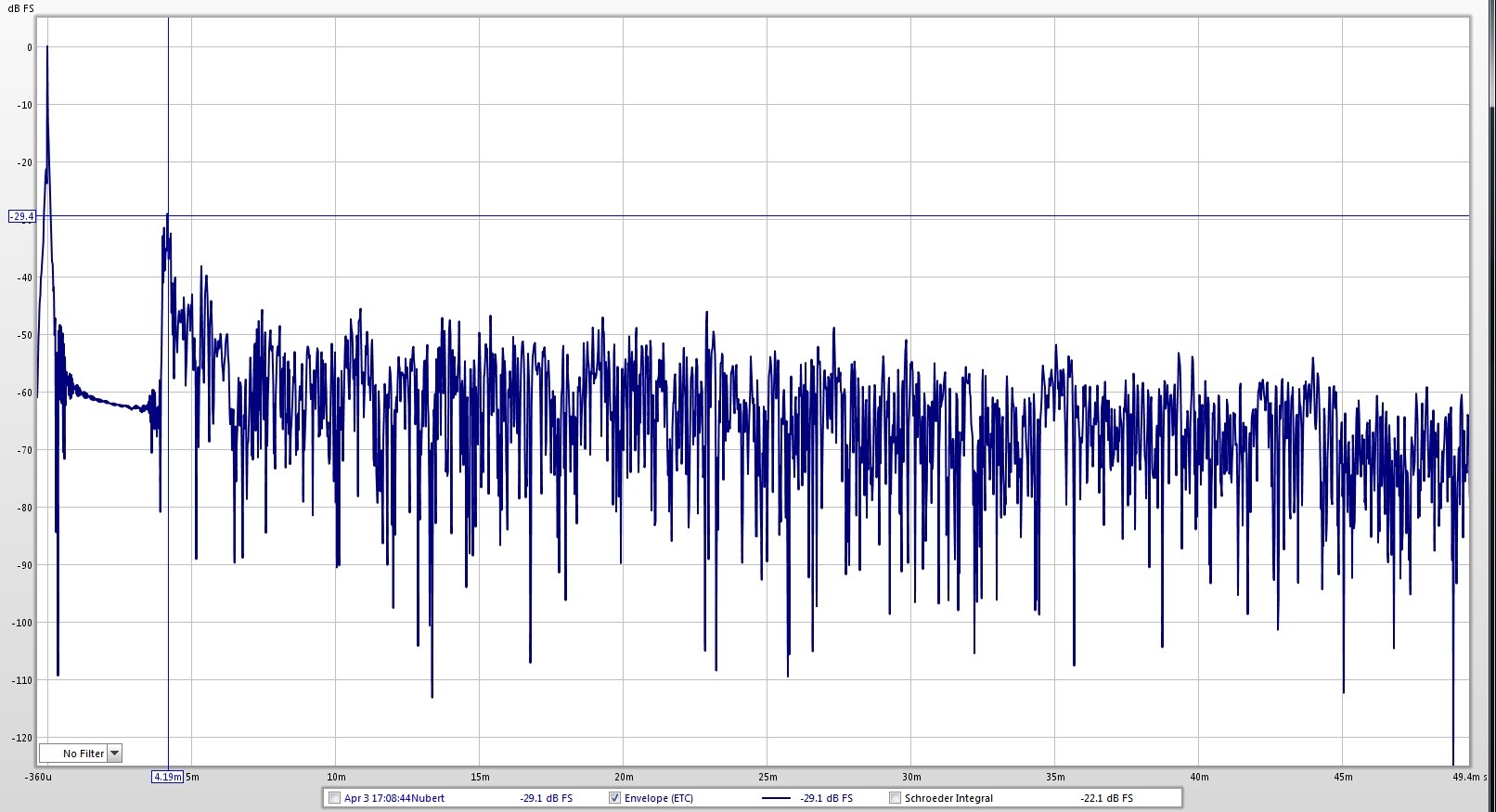Click the -120 level axis tick label
The width and height of the screenshot is (1496, 812).
click(23, 738)
